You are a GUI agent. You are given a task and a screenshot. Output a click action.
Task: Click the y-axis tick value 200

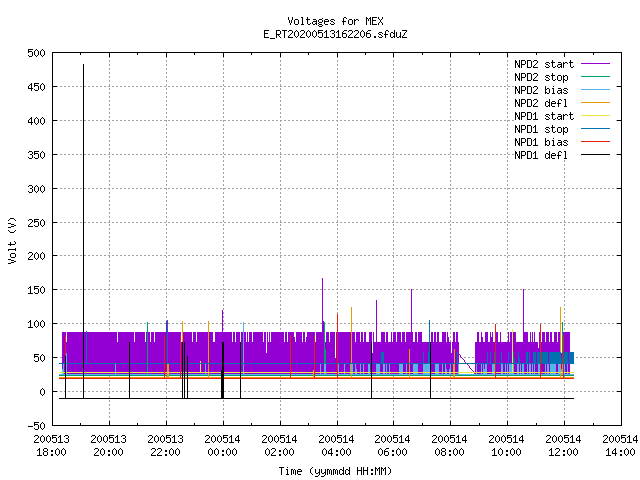[x=36, y=256]
